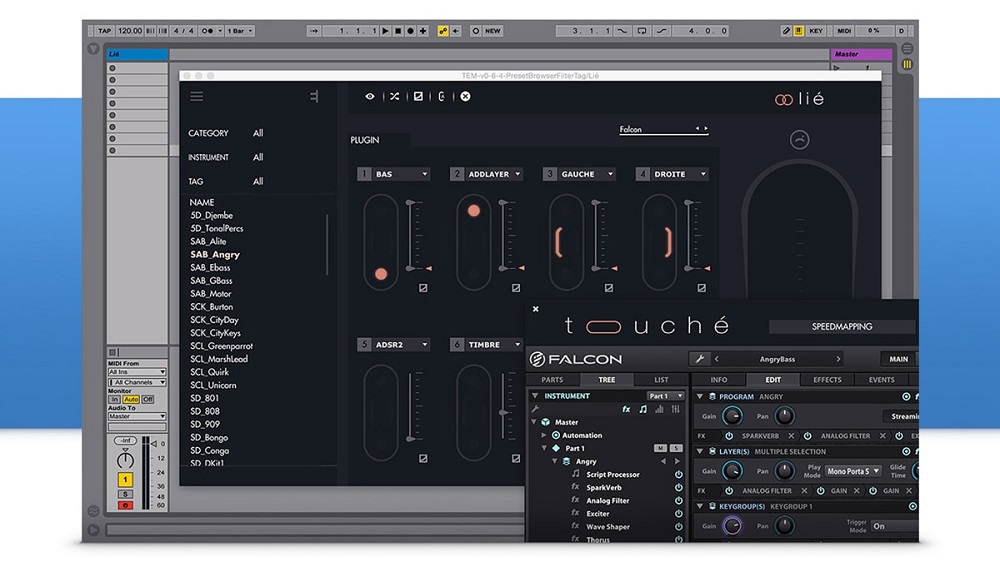Click the music note icon in Falcon tree toolbar
Viewport: 1000px width, 562px height.
coord(643,409)
